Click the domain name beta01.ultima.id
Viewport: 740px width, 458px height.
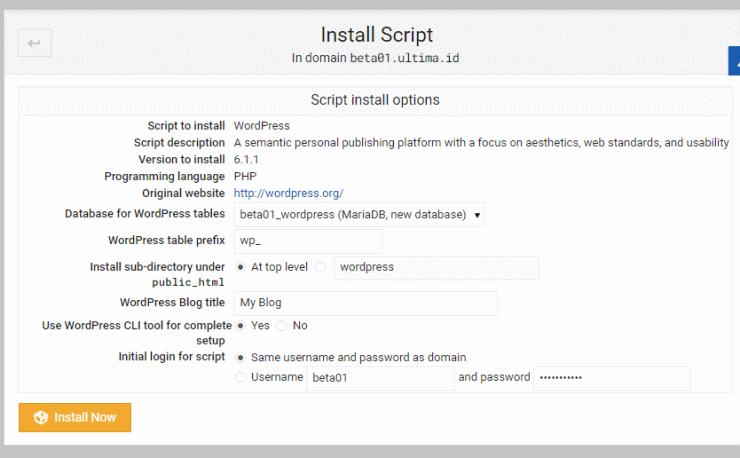pyautogui.click(x=404, y=58)
